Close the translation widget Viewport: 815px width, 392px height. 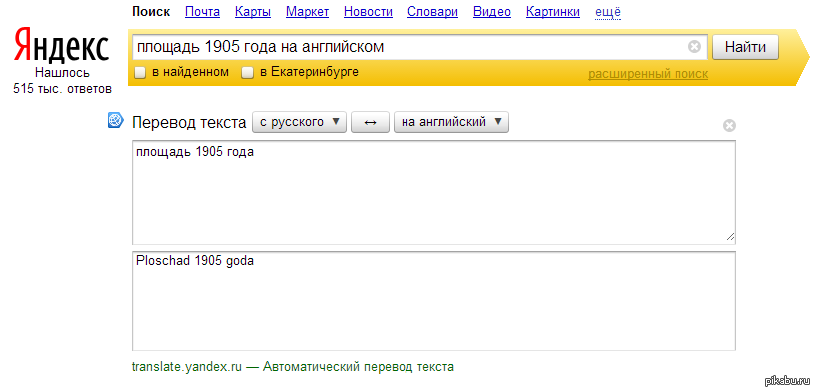(730, 126)
